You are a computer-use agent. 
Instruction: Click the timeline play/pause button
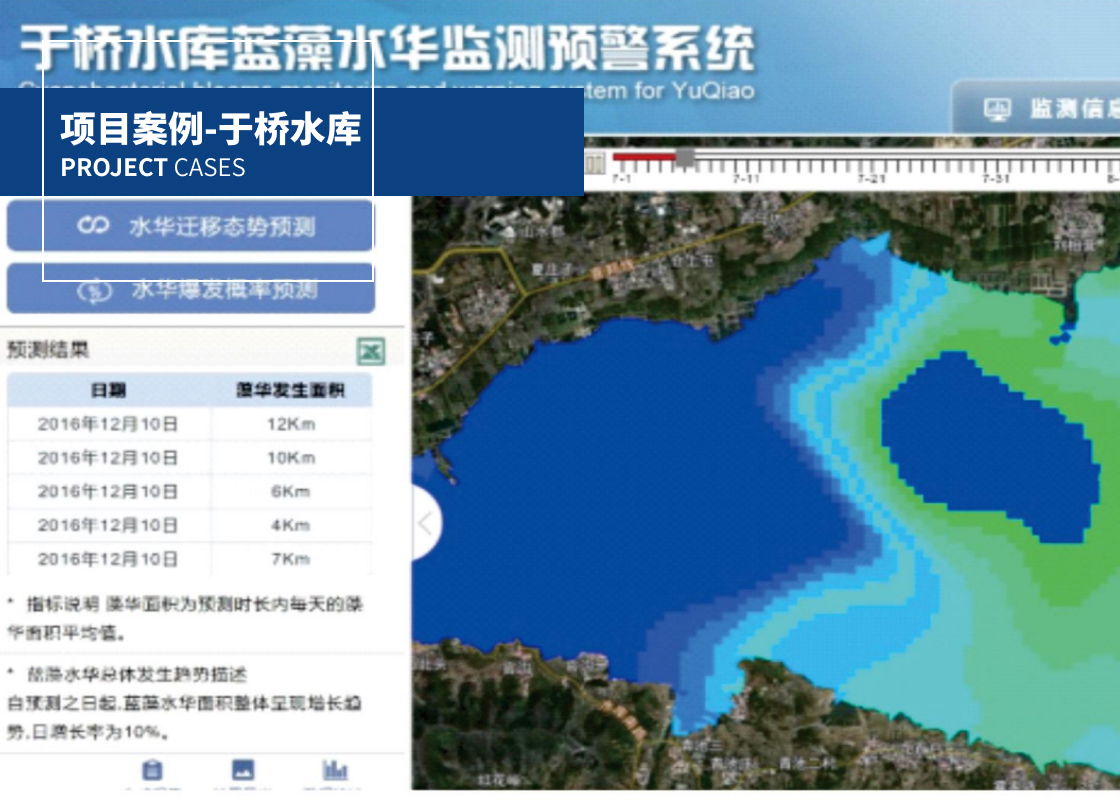coord(595,163)
